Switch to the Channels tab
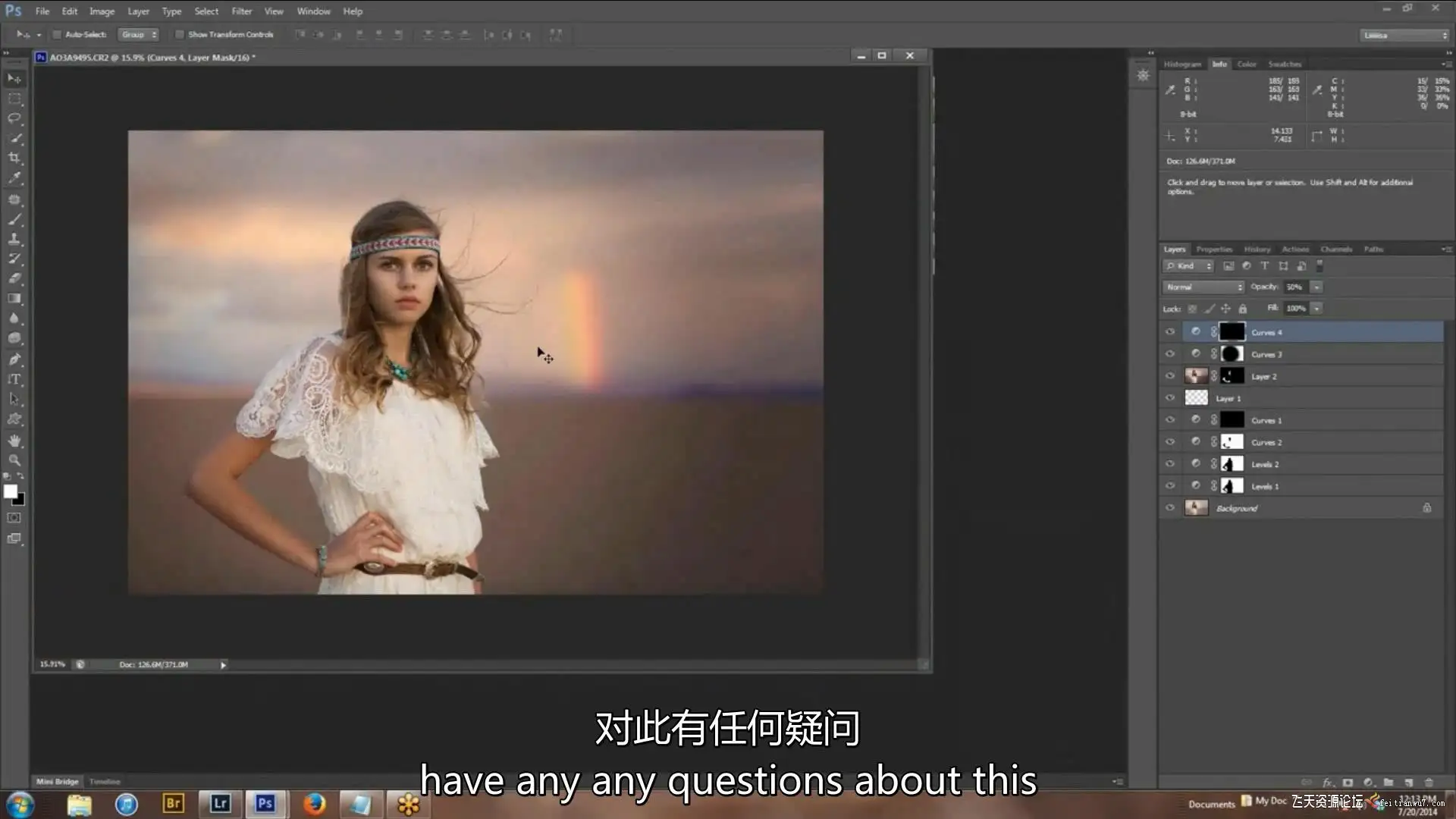 coord(1335,249)
